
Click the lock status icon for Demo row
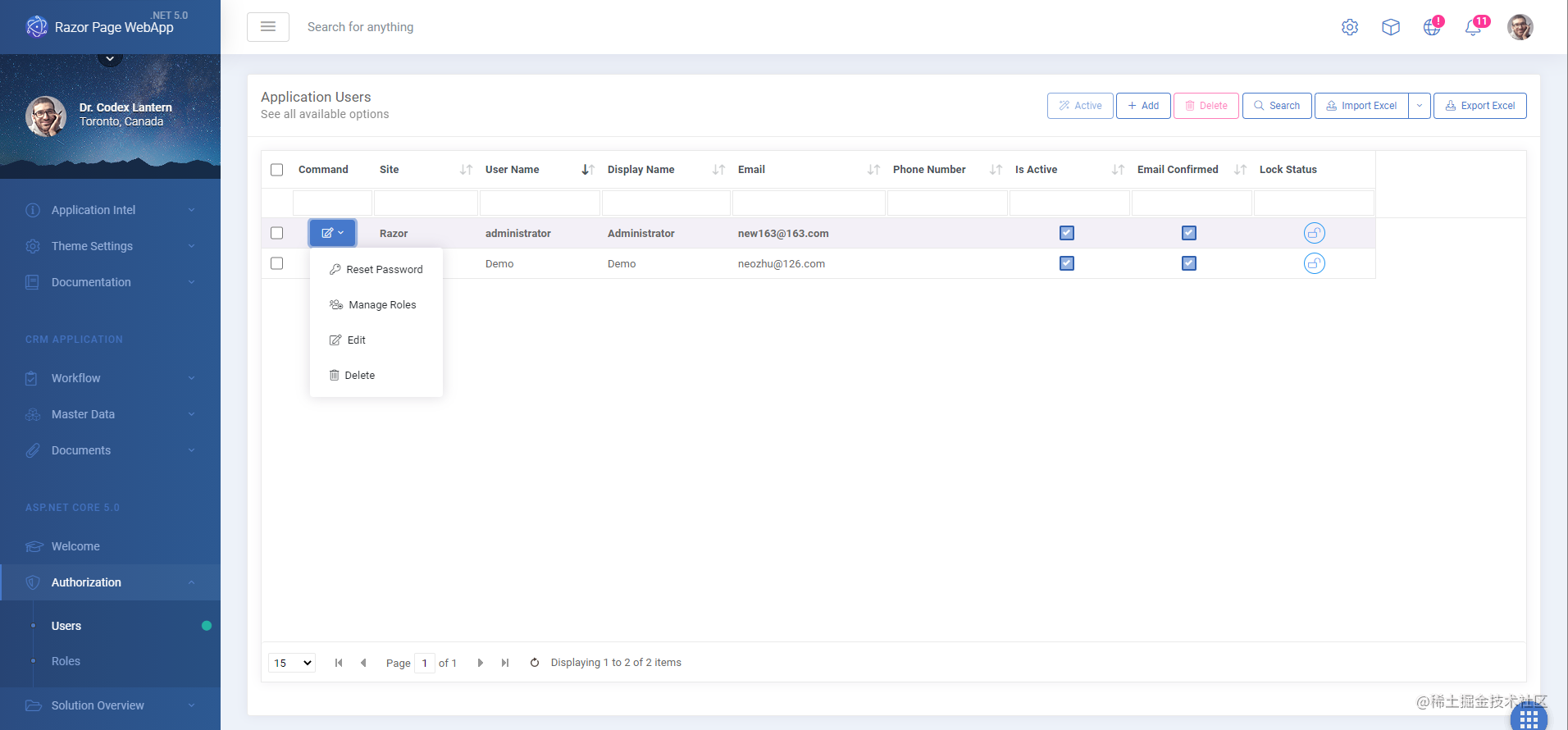coord(1315,263)
